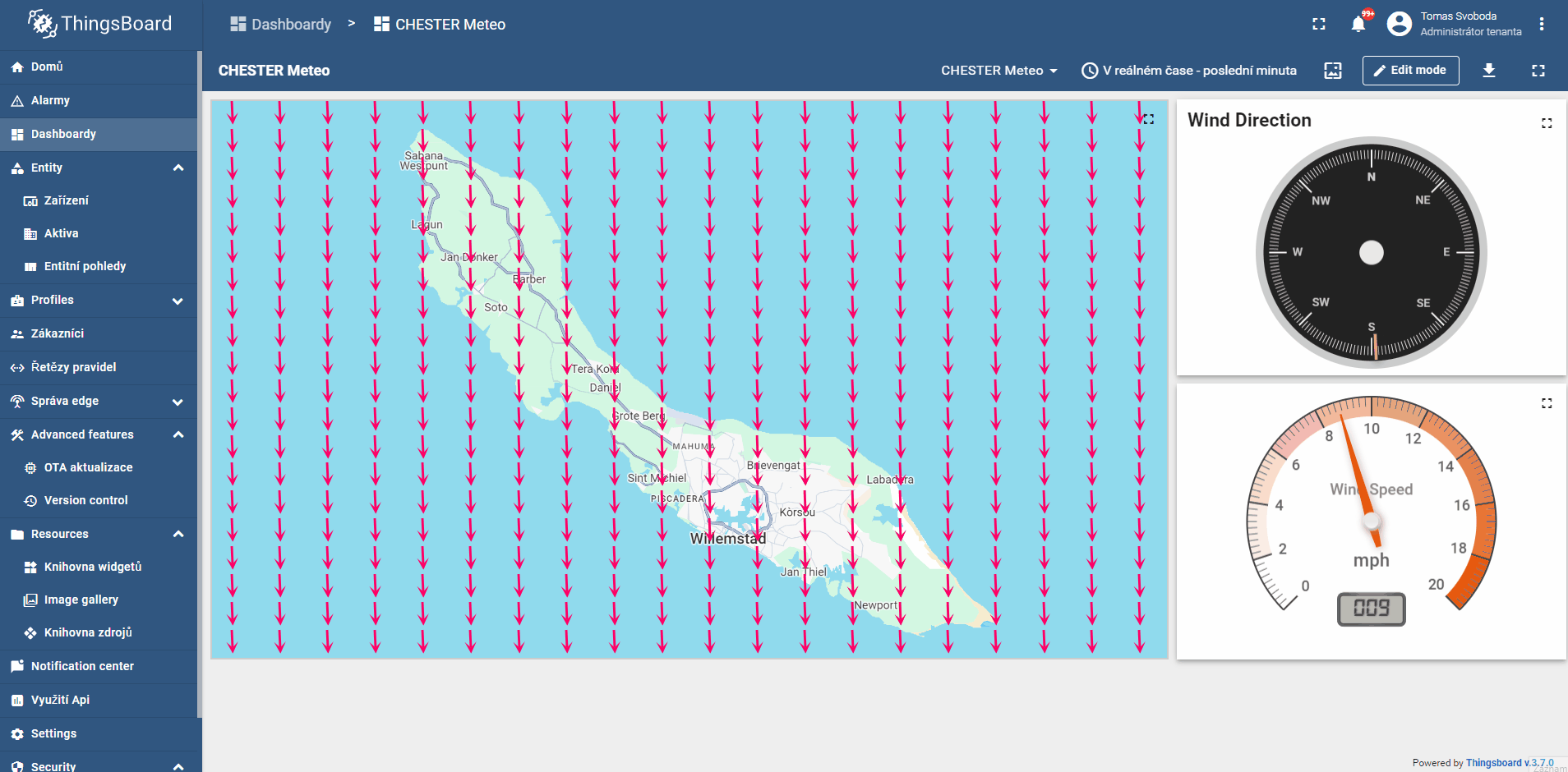
Task: Open the Domů home page
Action: pyautogui.click(x=99, y=67)
